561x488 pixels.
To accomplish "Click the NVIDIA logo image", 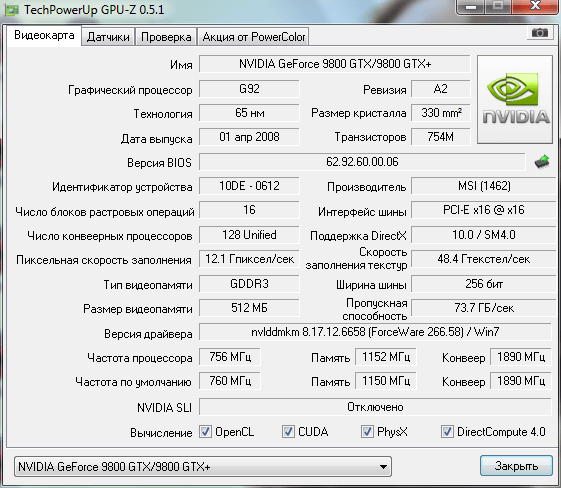I will [515, 99].
